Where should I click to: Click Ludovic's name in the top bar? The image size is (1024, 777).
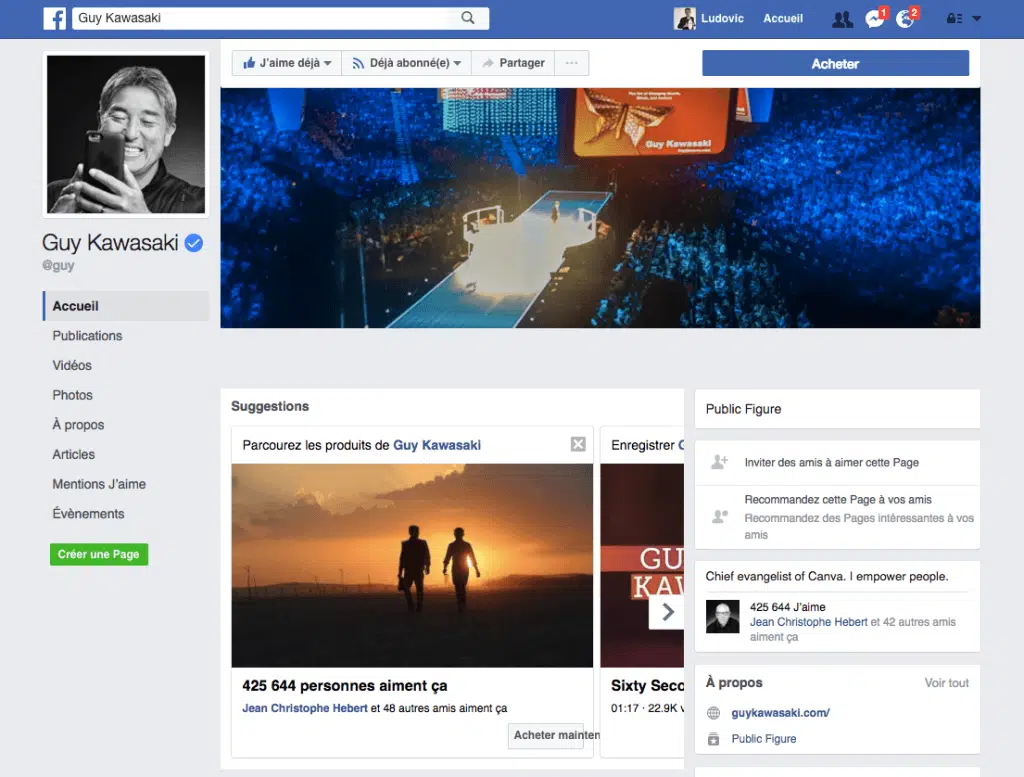click(x=722, y=18)
